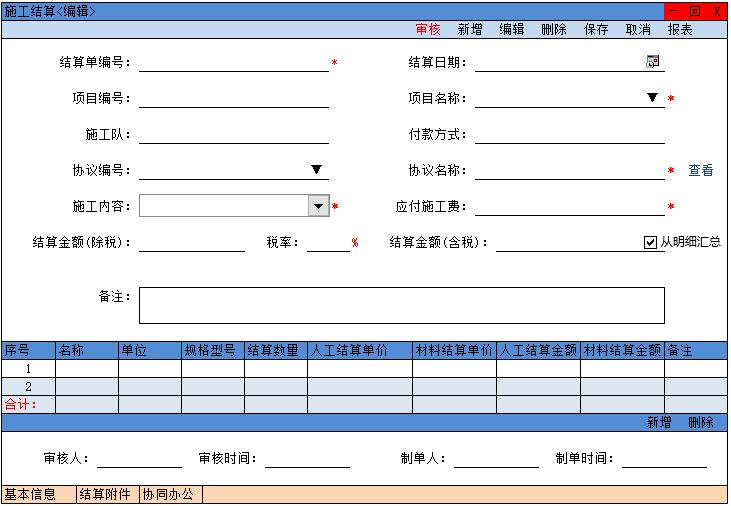Image resolution: width=731 pixels, height=506 pixels.
Task: Click the 查看 link beside 协议名称
Action: (x=700, y=171)
